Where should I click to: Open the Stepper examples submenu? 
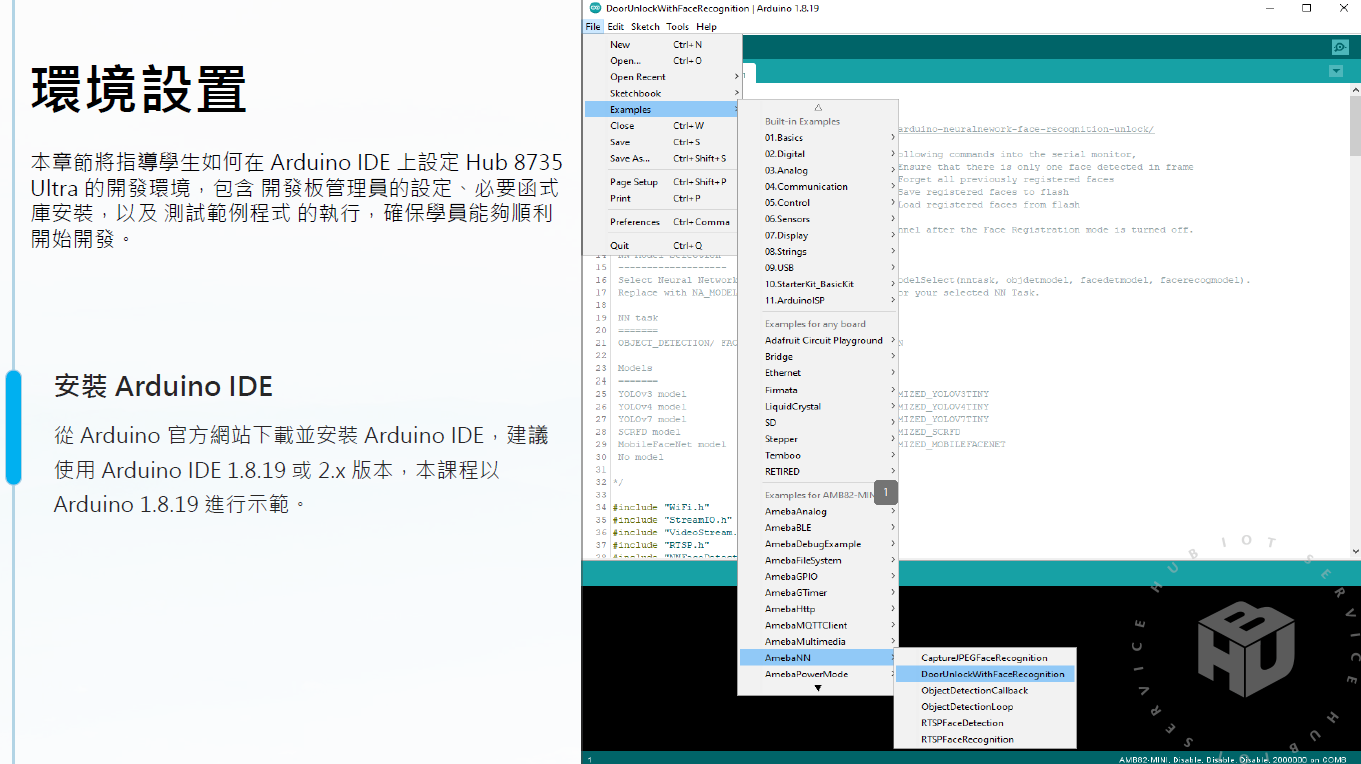(x=818, y=439)
